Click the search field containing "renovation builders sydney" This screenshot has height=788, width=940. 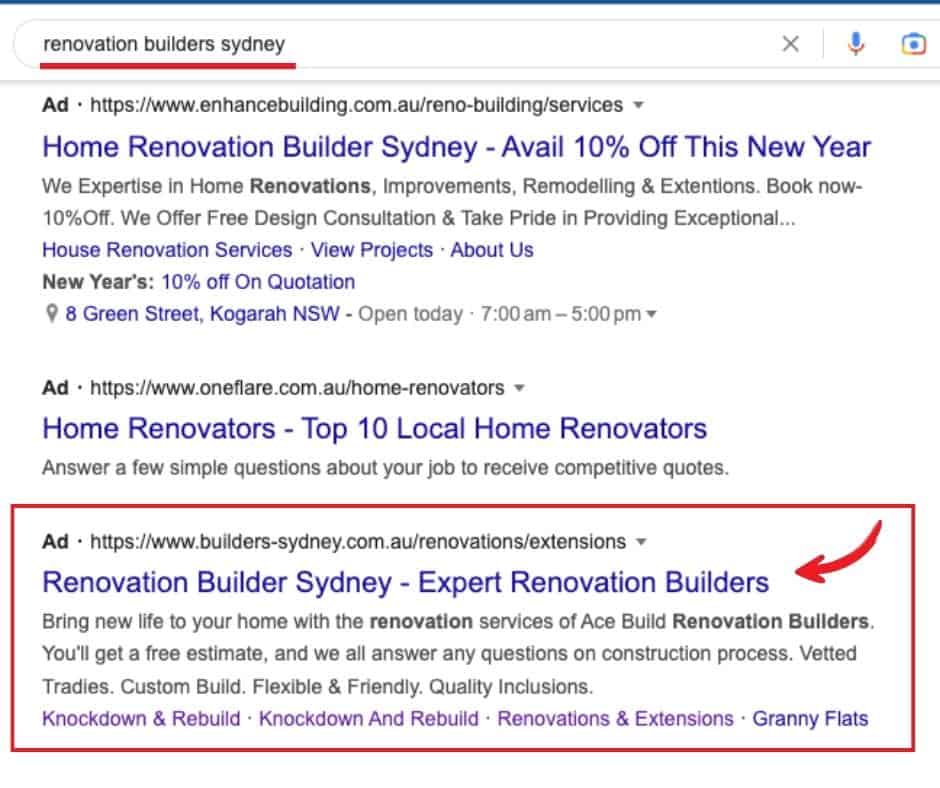point(400,44)
